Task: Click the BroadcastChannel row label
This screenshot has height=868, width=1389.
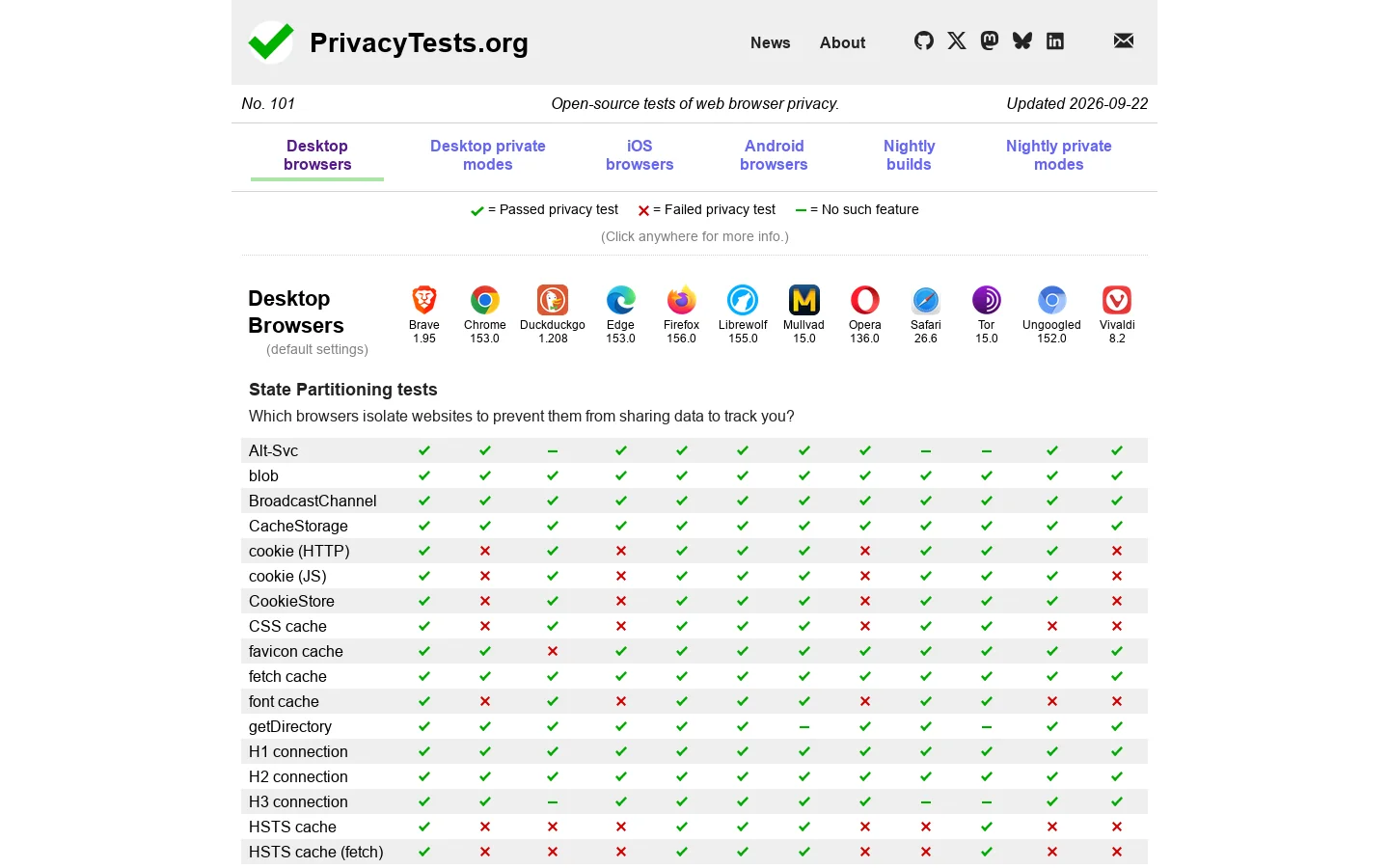Action: 313,501
